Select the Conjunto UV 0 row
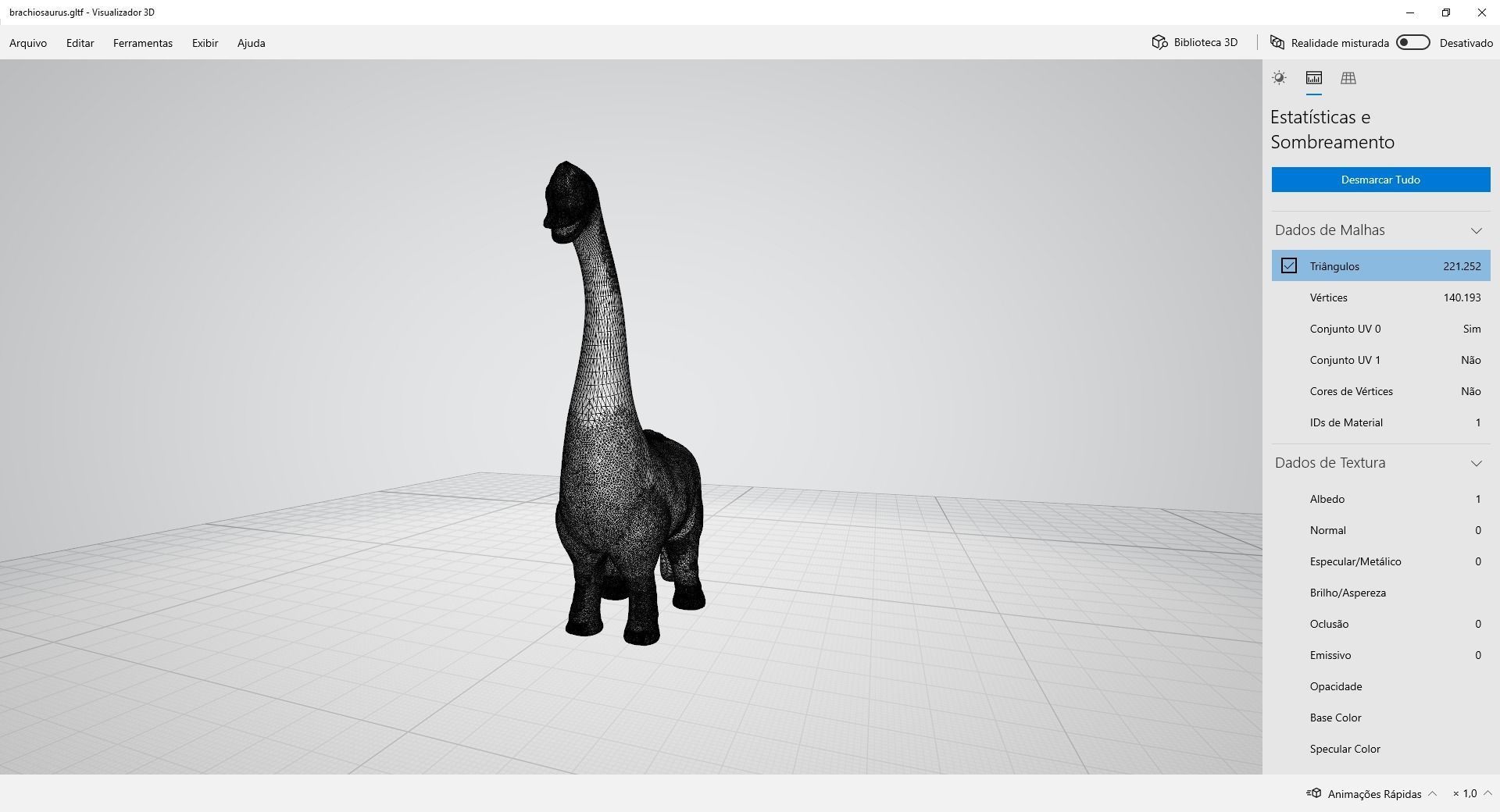This screenshot has width=1500, height=812. [x=1380, y=329]
